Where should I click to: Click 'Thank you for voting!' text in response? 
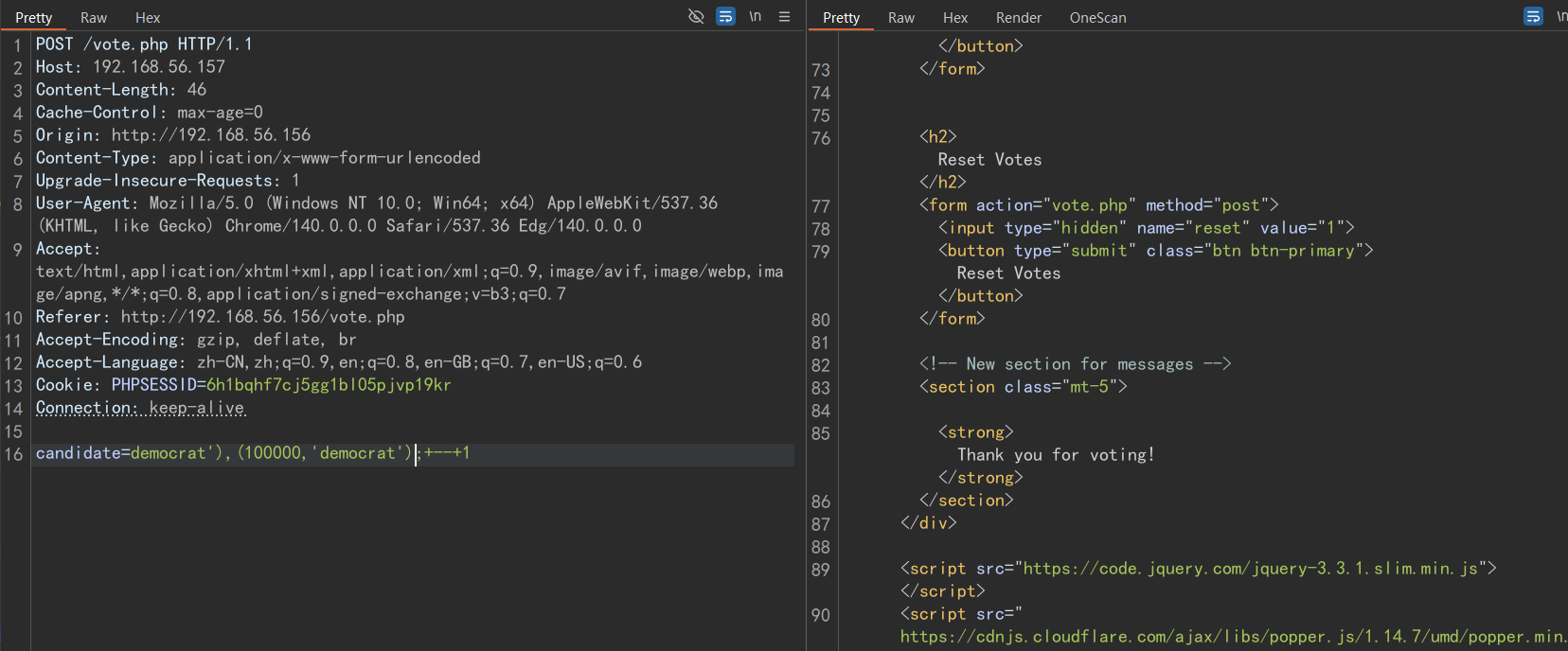(1056, 455)
